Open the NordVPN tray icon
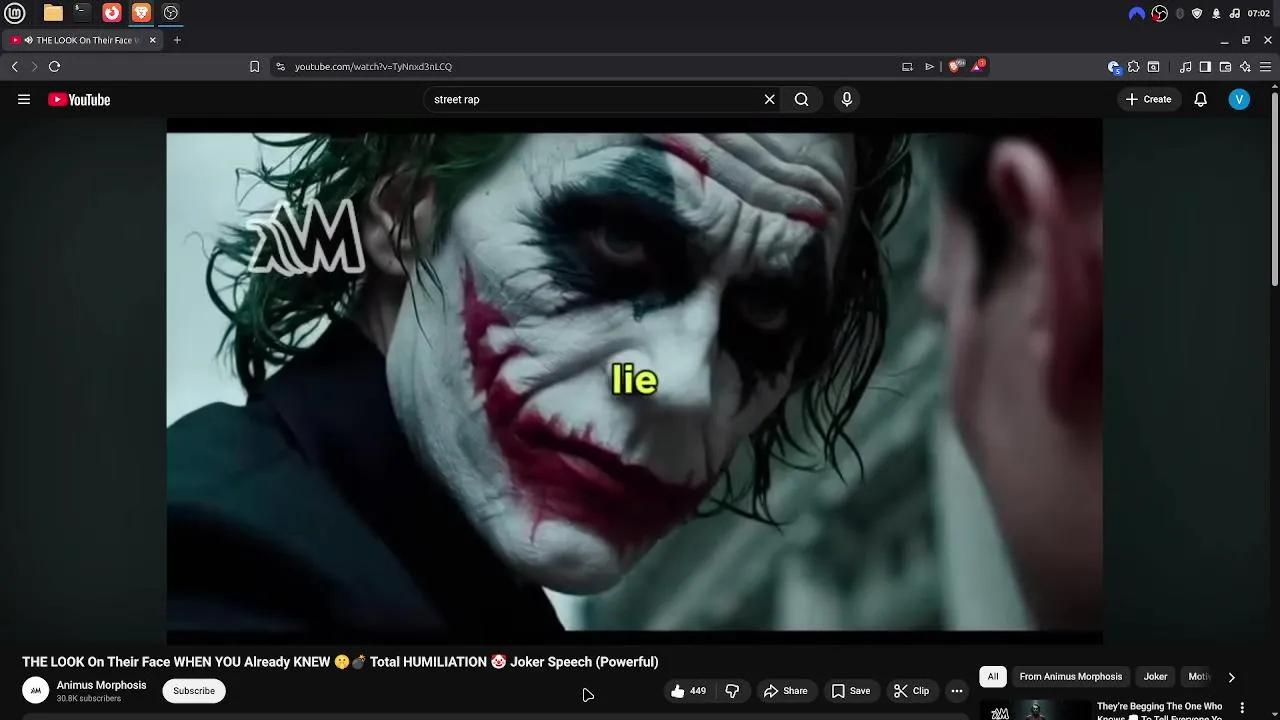 coord(1137,13)
